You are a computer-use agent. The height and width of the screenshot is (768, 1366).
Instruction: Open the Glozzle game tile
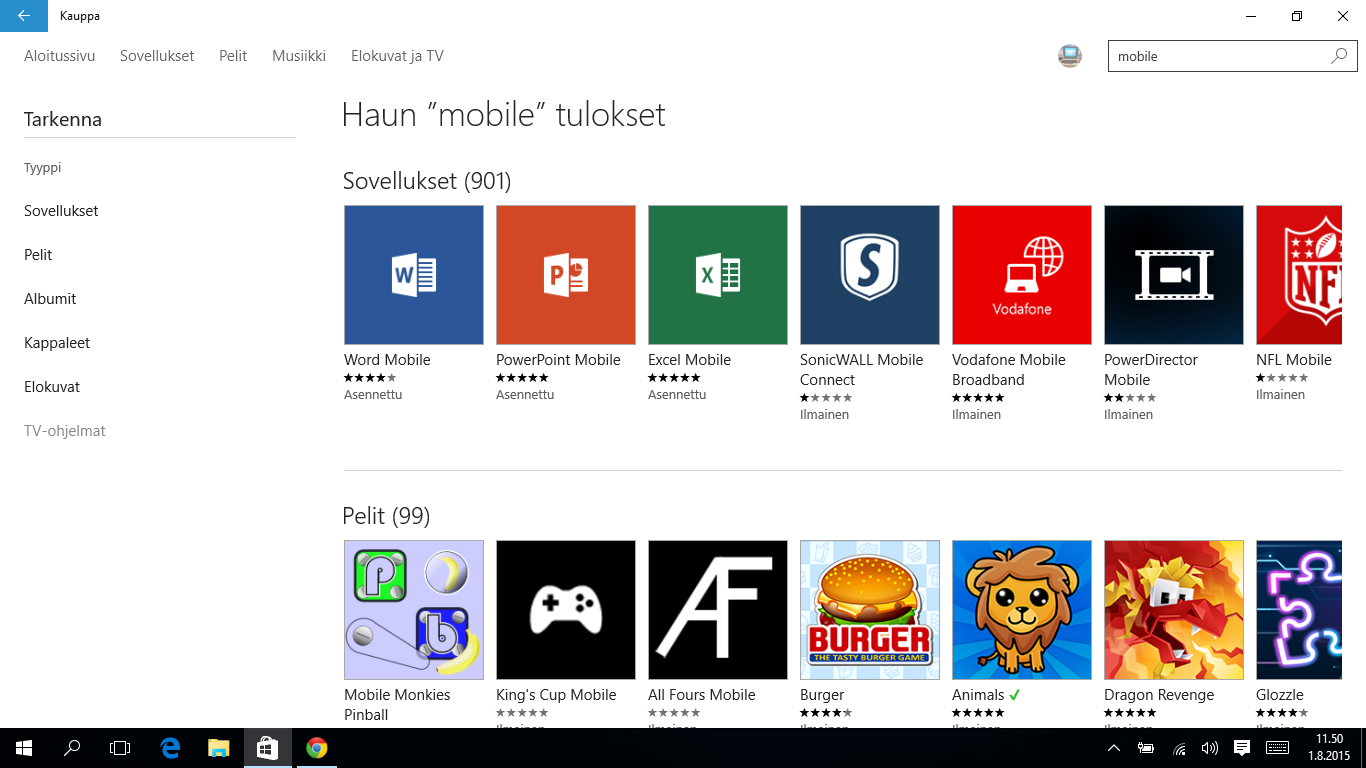tap(1299, 610)
